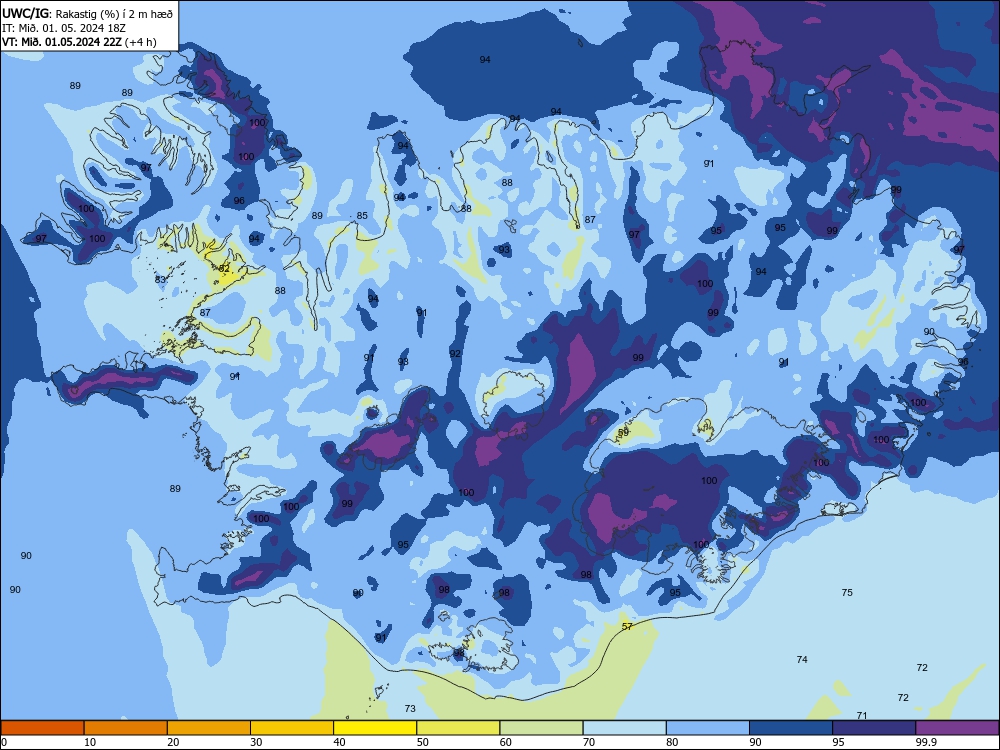Viewport: 1000px width, 750px height.
Task: Pick the bright yellow 40–50 legend swatch
Action: tap(375, 728)
